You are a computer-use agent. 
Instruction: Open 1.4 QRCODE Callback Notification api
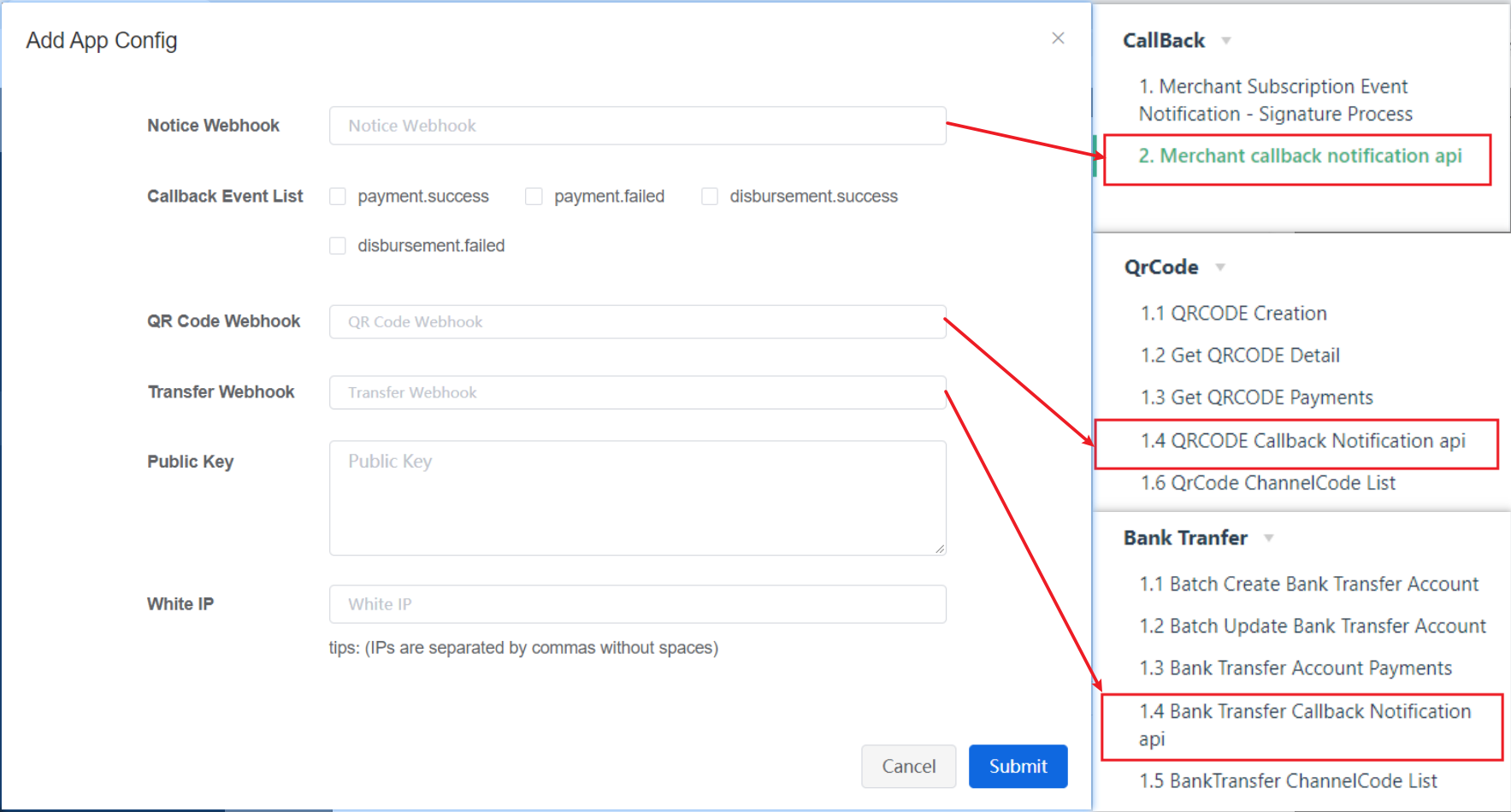point(1301,441)
